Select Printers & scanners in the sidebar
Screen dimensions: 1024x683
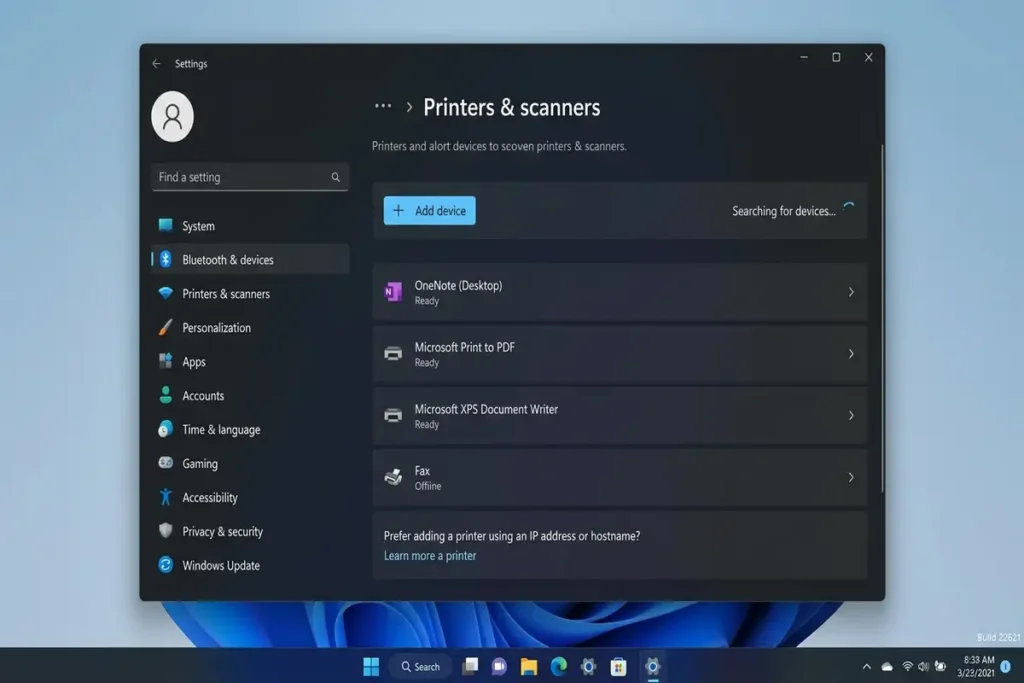point(250,294)
